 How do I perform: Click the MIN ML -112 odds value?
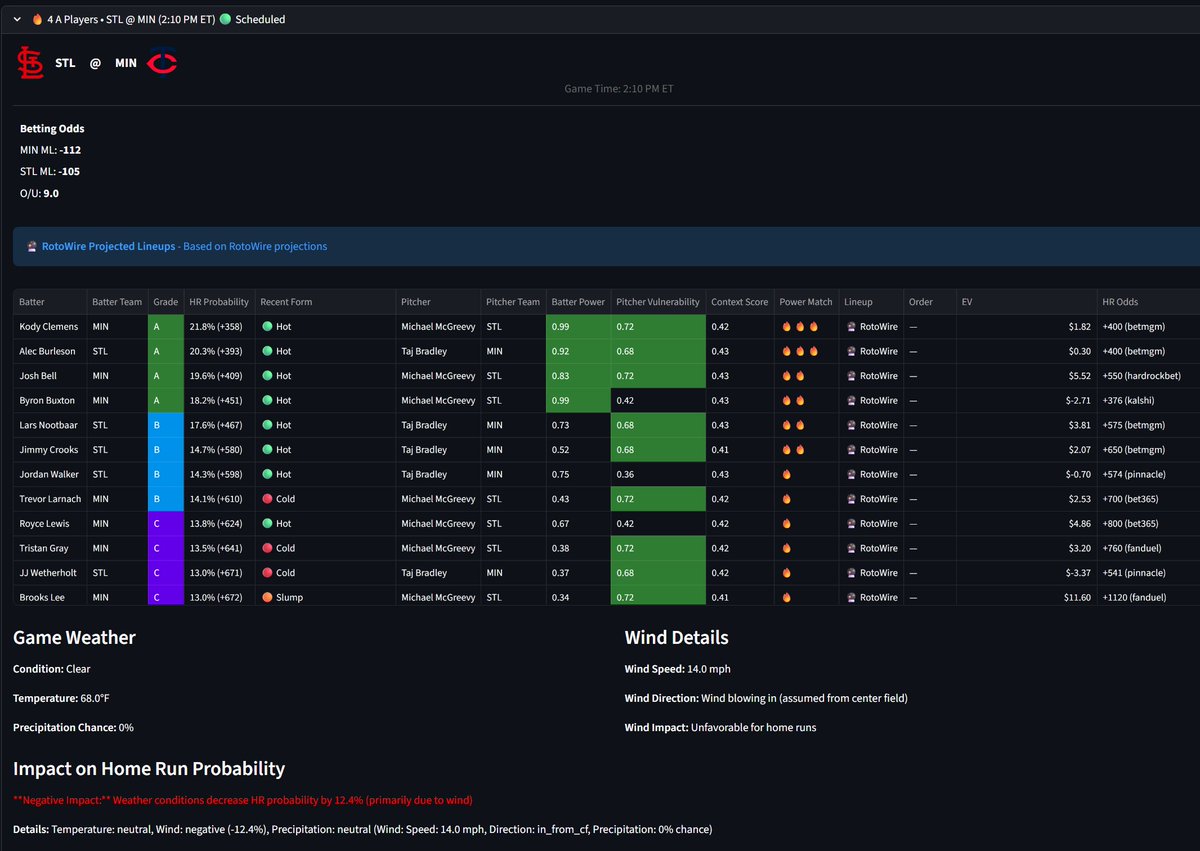click(70, 150)
